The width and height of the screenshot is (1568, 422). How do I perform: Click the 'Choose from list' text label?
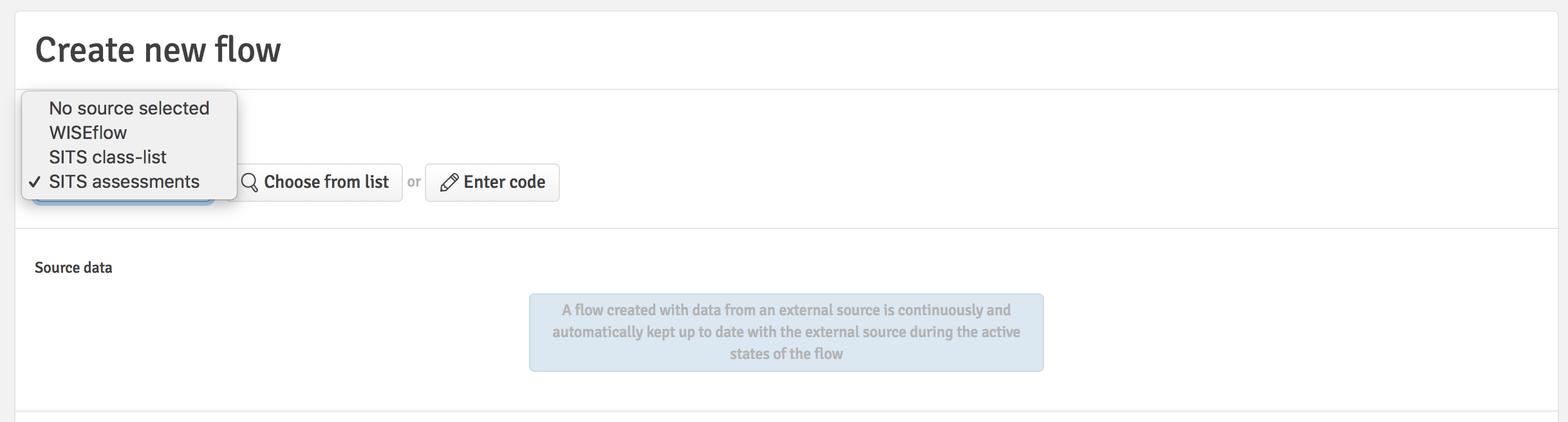326,182
